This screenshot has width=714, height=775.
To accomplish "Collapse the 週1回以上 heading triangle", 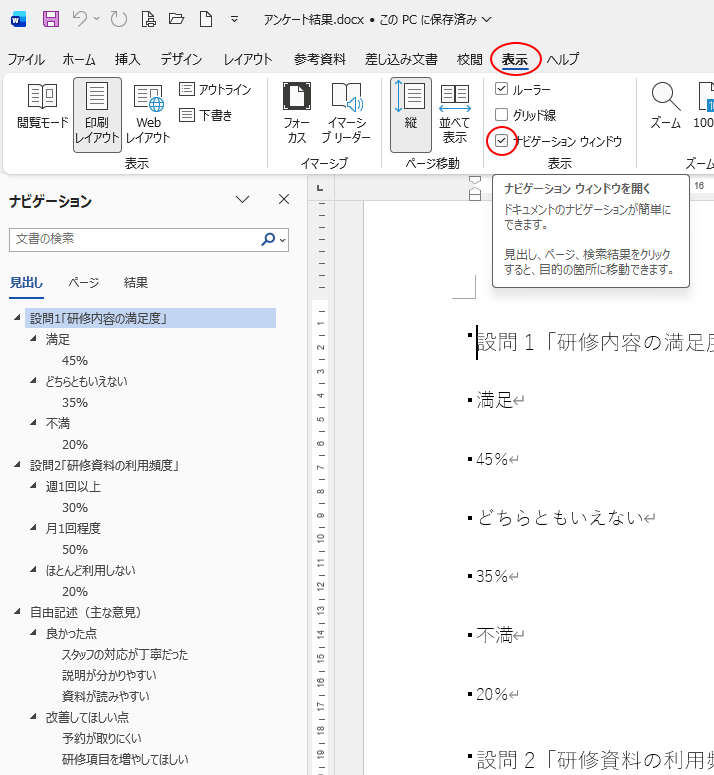I will tap(33, 486).
